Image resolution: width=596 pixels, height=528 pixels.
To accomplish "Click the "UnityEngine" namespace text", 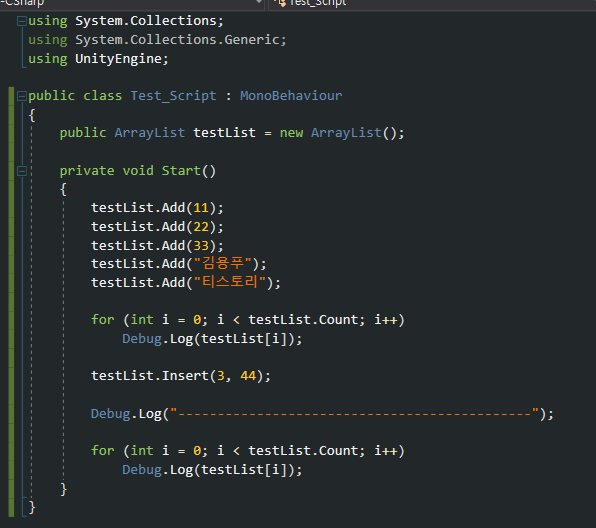I will (119, 59).
